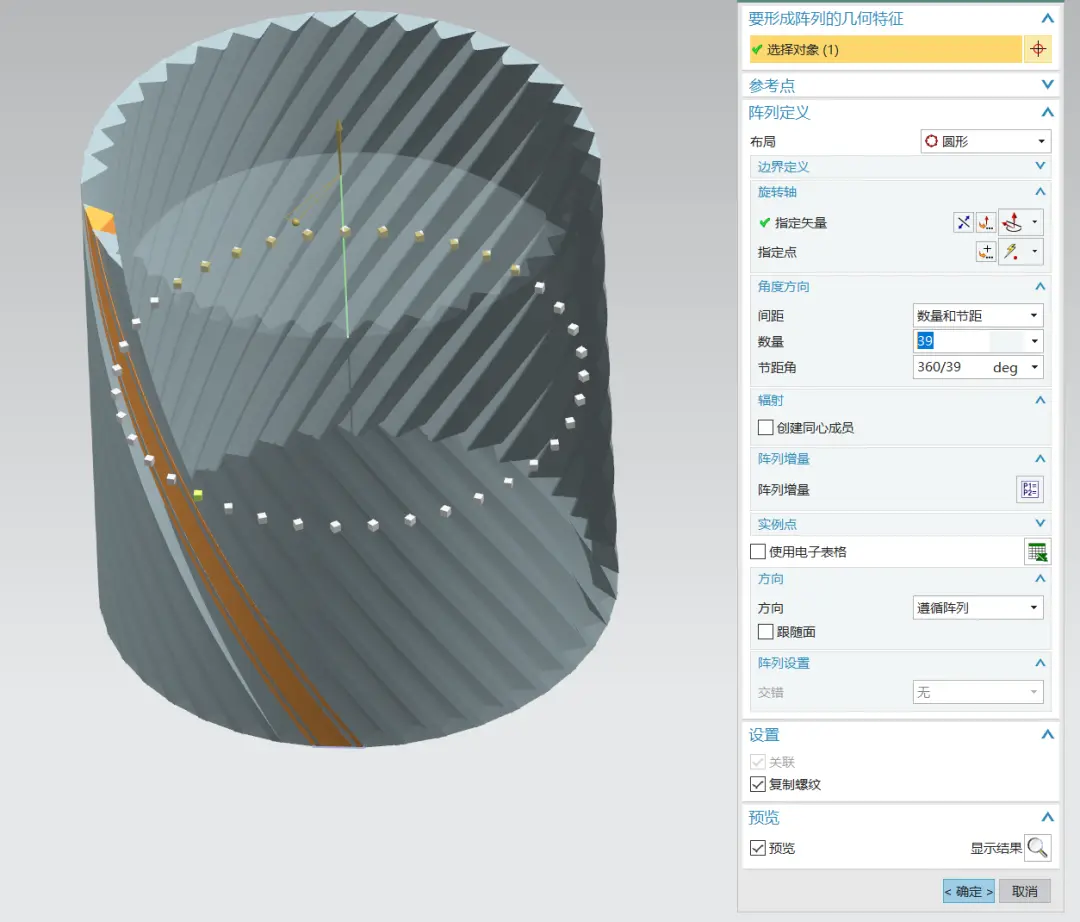Open the vector dialog icon in 旋转轴
The image size is (1080, 922).
coord(986,222)
